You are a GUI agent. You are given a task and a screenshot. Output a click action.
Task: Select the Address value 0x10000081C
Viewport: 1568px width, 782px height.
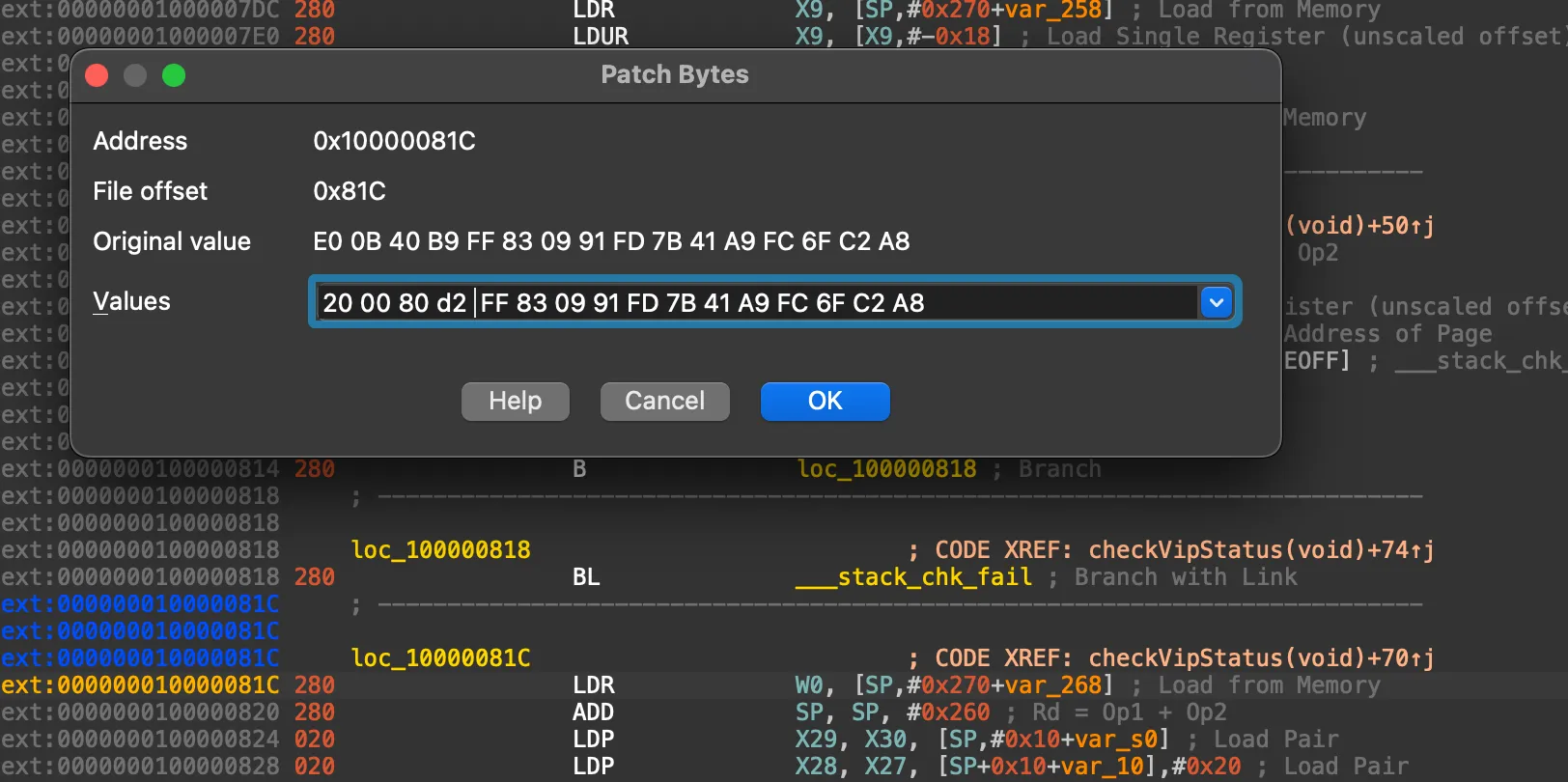pos(394,141)
